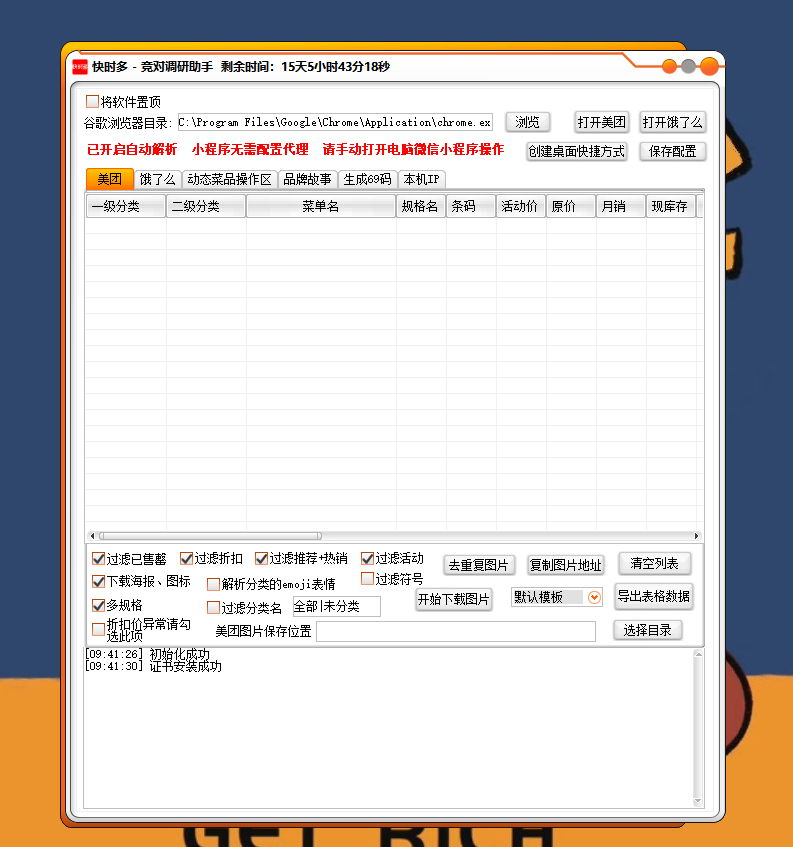Start image download with 开始下载图片
The image size is (793, 847).
point(454,599)
